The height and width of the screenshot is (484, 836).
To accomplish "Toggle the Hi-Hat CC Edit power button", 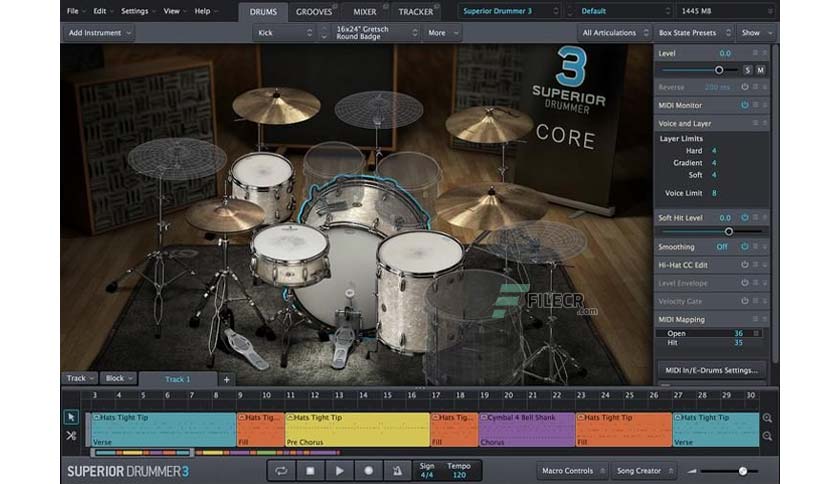I will 744,265.
